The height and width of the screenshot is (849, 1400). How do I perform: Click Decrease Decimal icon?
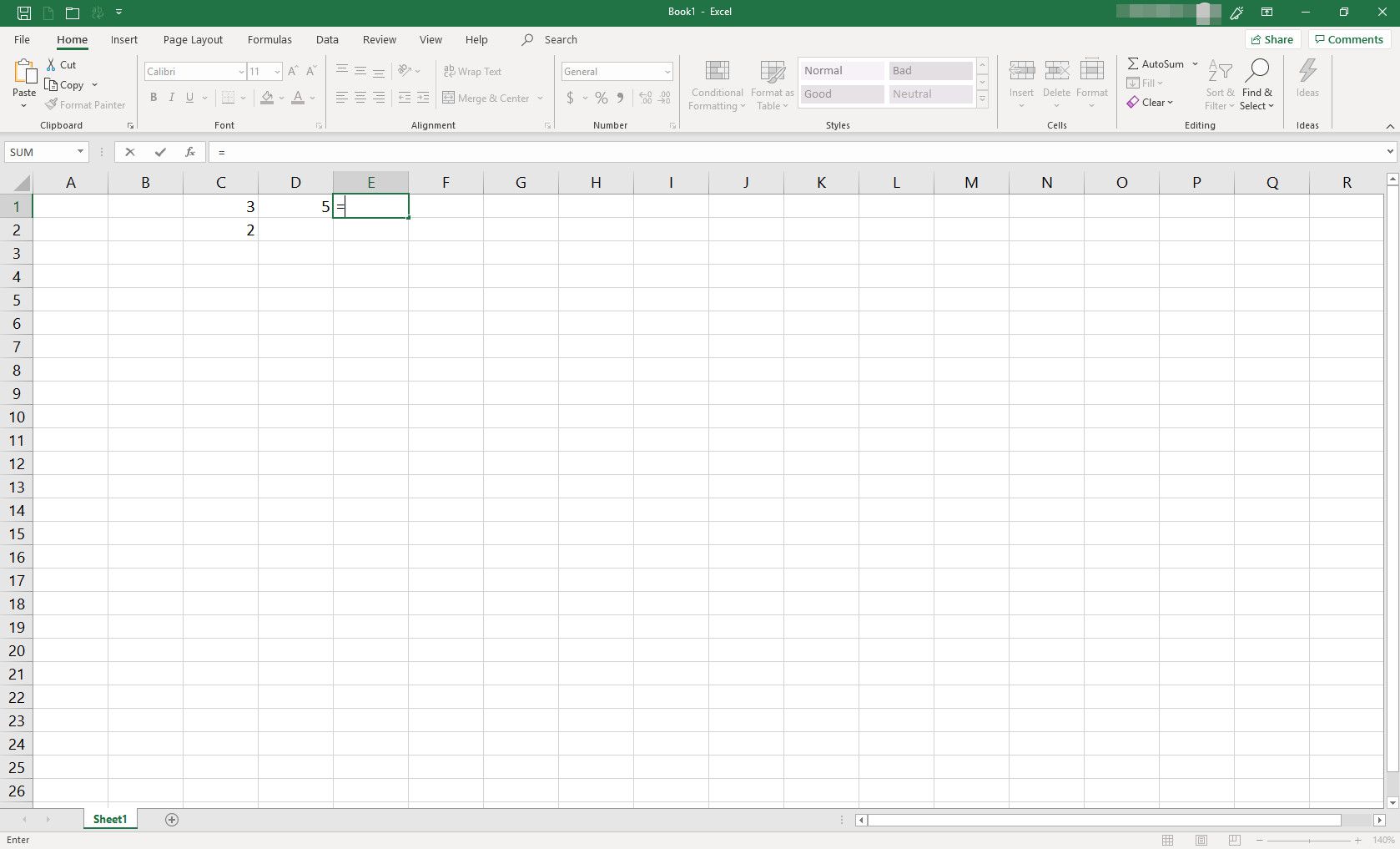[x=665, y=98]
